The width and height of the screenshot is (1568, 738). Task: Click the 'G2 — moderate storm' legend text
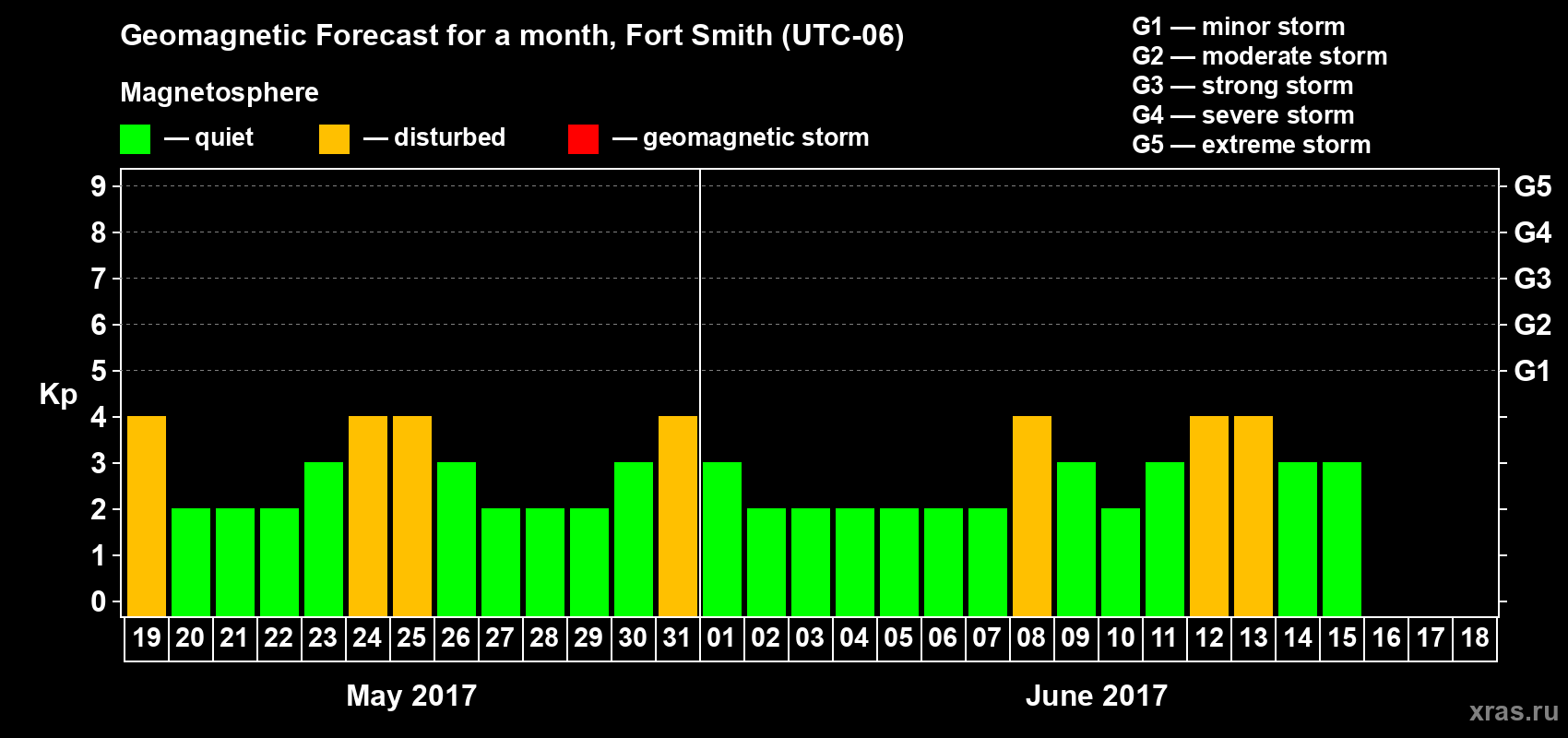point(1260,56)
